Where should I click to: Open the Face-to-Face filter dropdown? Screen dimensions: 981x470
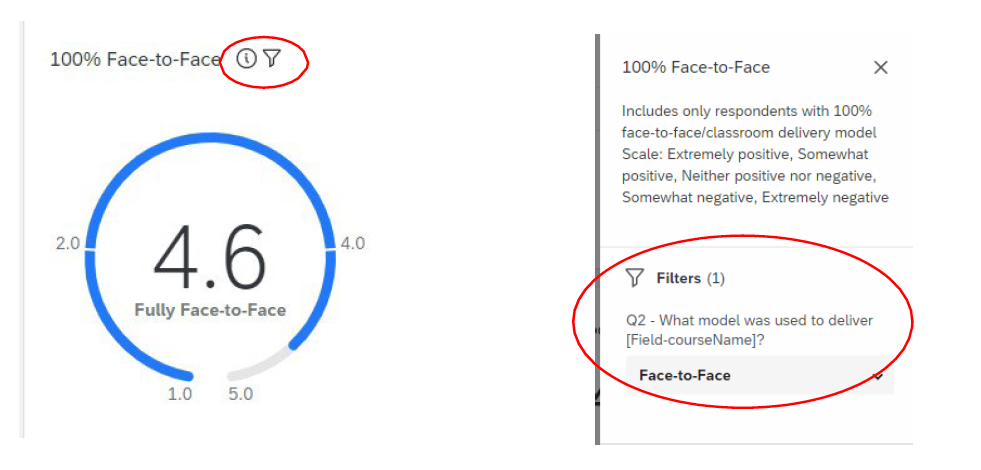[x=760, y=376]
